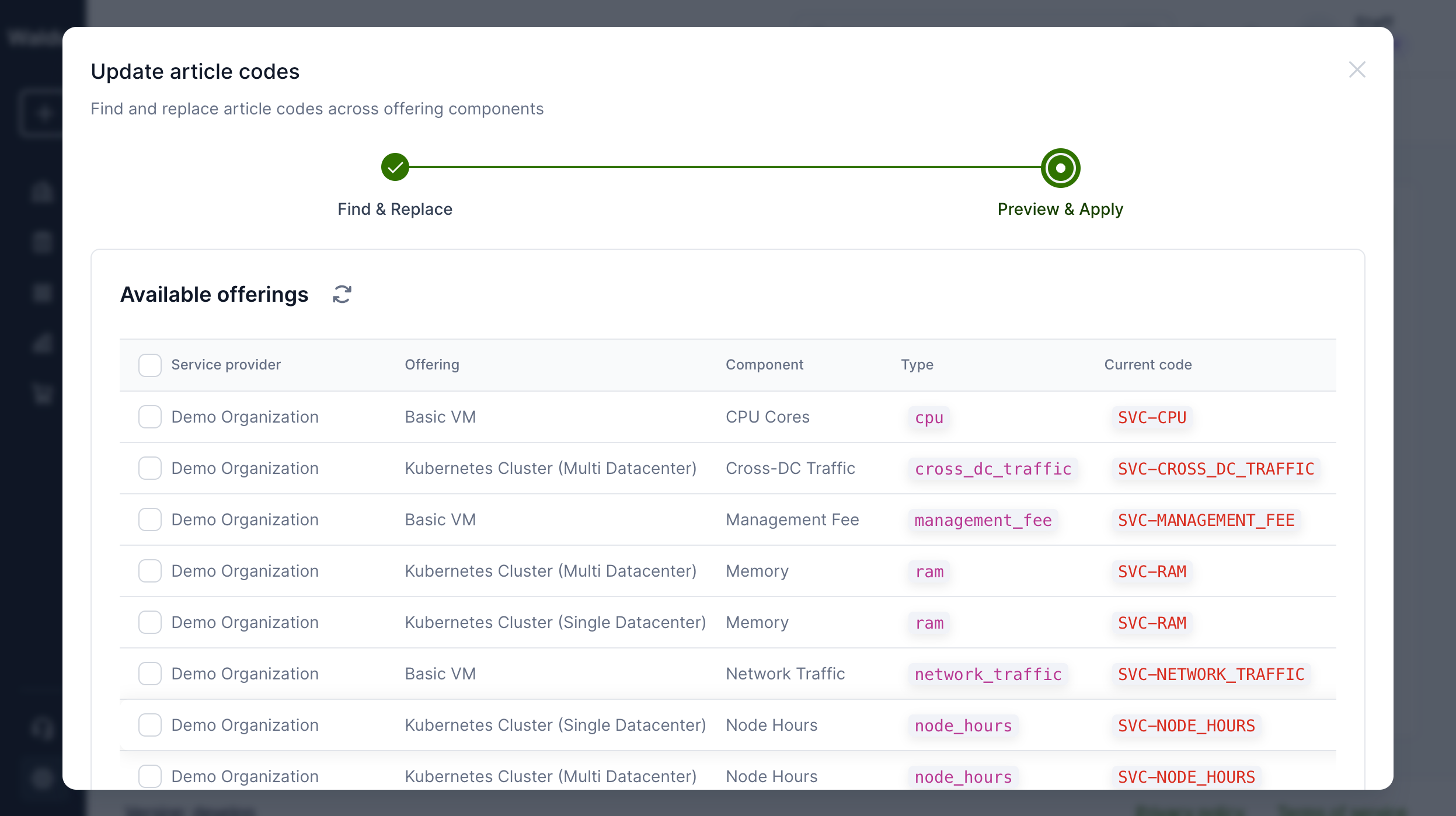
Task: Click the Current code column header
Action: (1148, 365)
